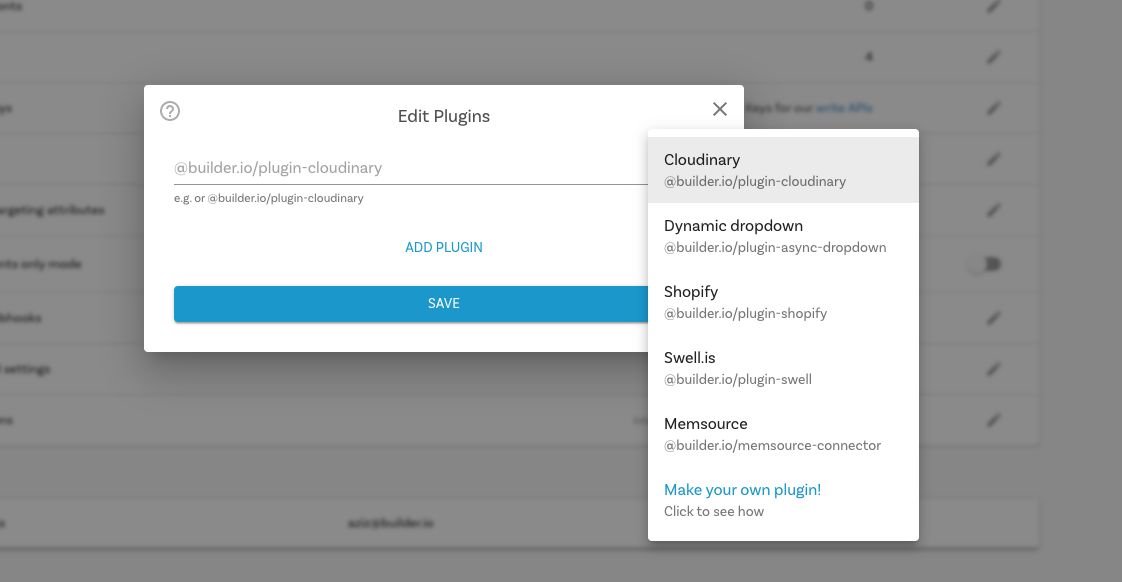Select Cloudinary from the plugin suggestions
This screenshot has width=1122, height=582.
pyautogui.click(x=783, y=170)
